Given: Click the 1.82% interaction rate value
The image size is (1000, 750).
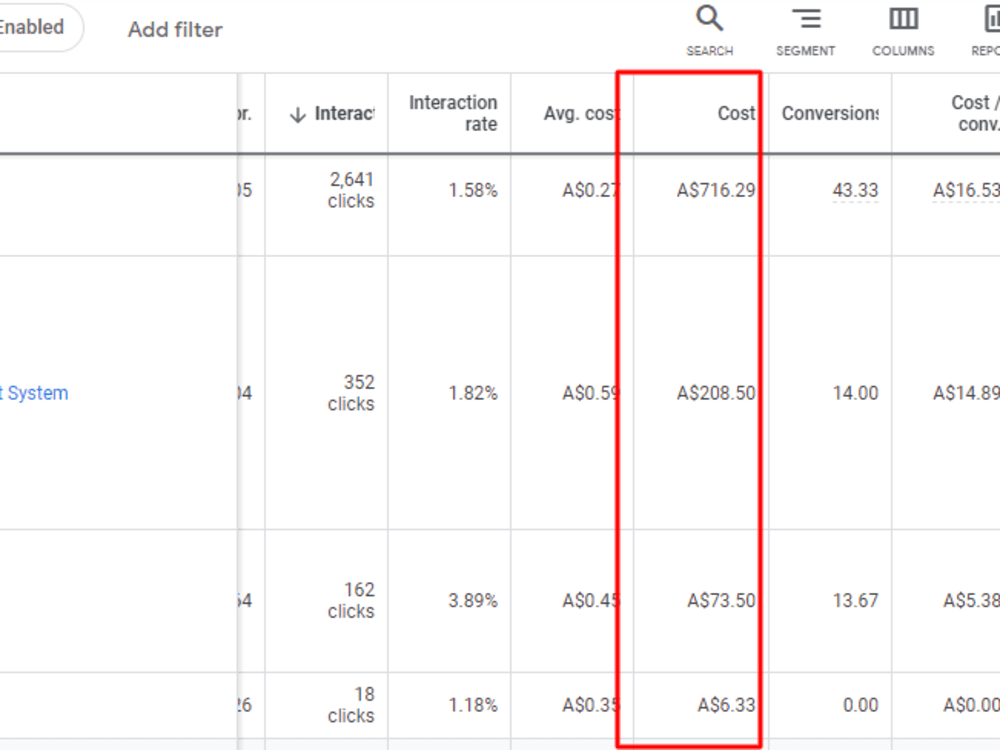Looking at the screenshot, I should [473, 393].
